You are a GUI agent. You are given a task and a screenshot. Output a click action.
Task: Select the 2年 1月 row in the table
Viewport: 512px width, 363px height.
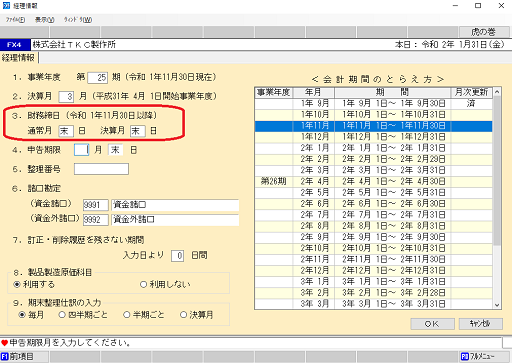pyautogui.click(x=374, y=148)
